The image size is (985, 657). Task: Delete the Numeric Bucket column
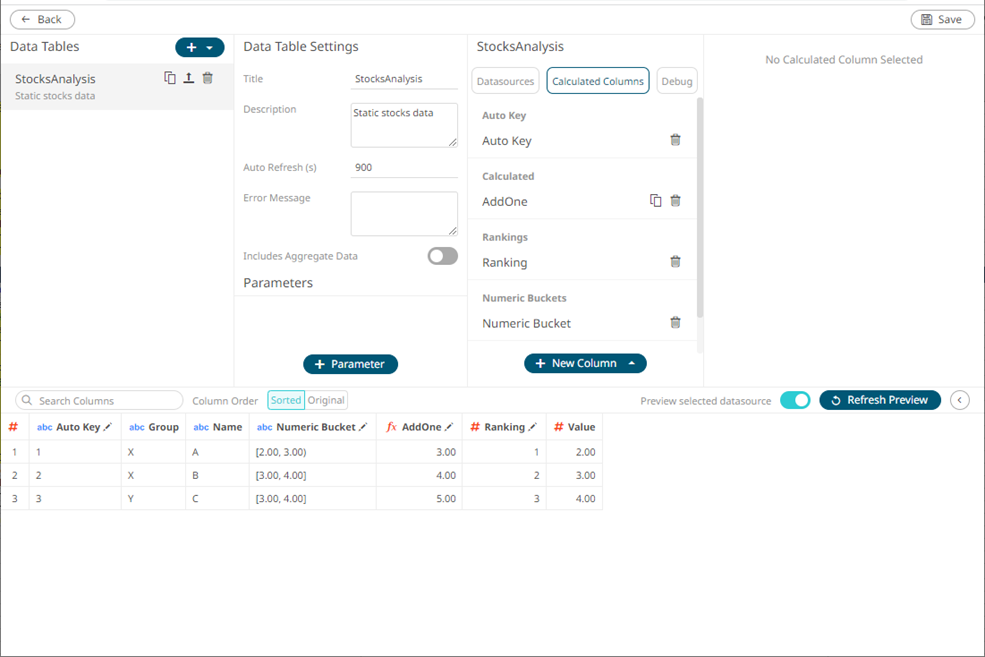pos(675,323)
